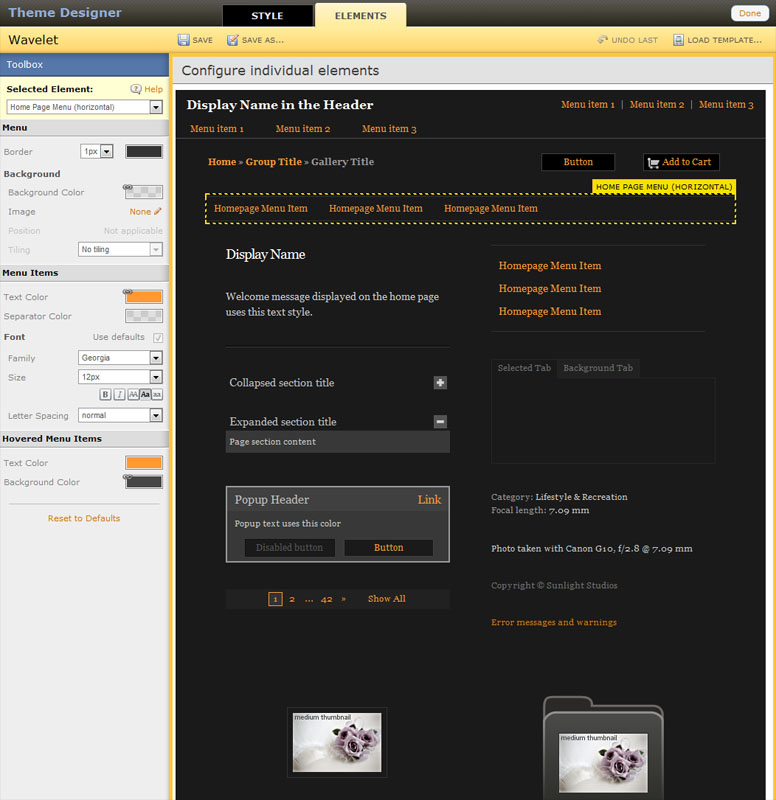This screenshot has height=800, width=776.
Task: Click the Done button
Action: 749,13
